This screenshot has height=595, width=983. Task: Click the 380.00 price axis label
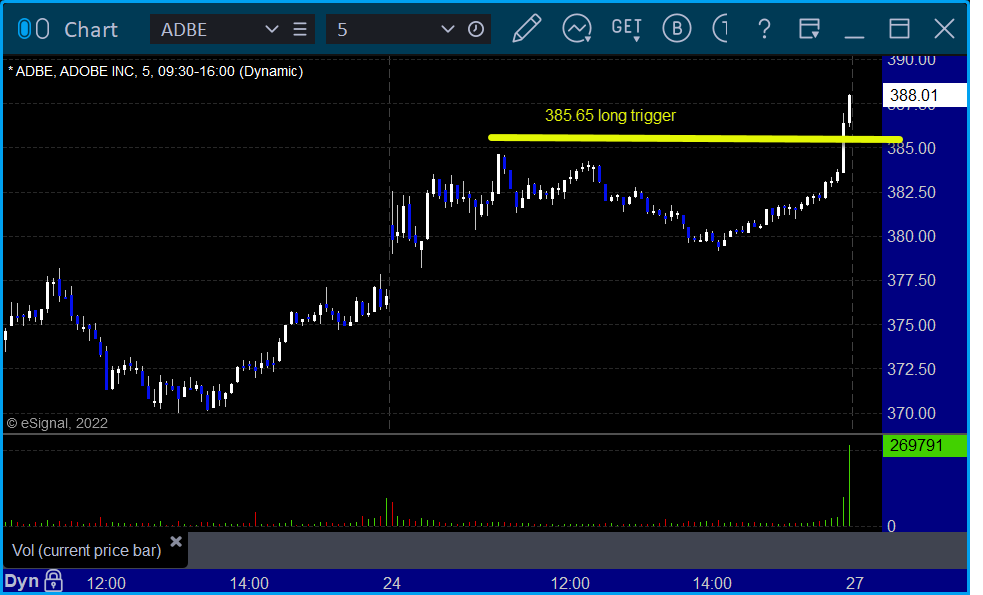(911, 236)
